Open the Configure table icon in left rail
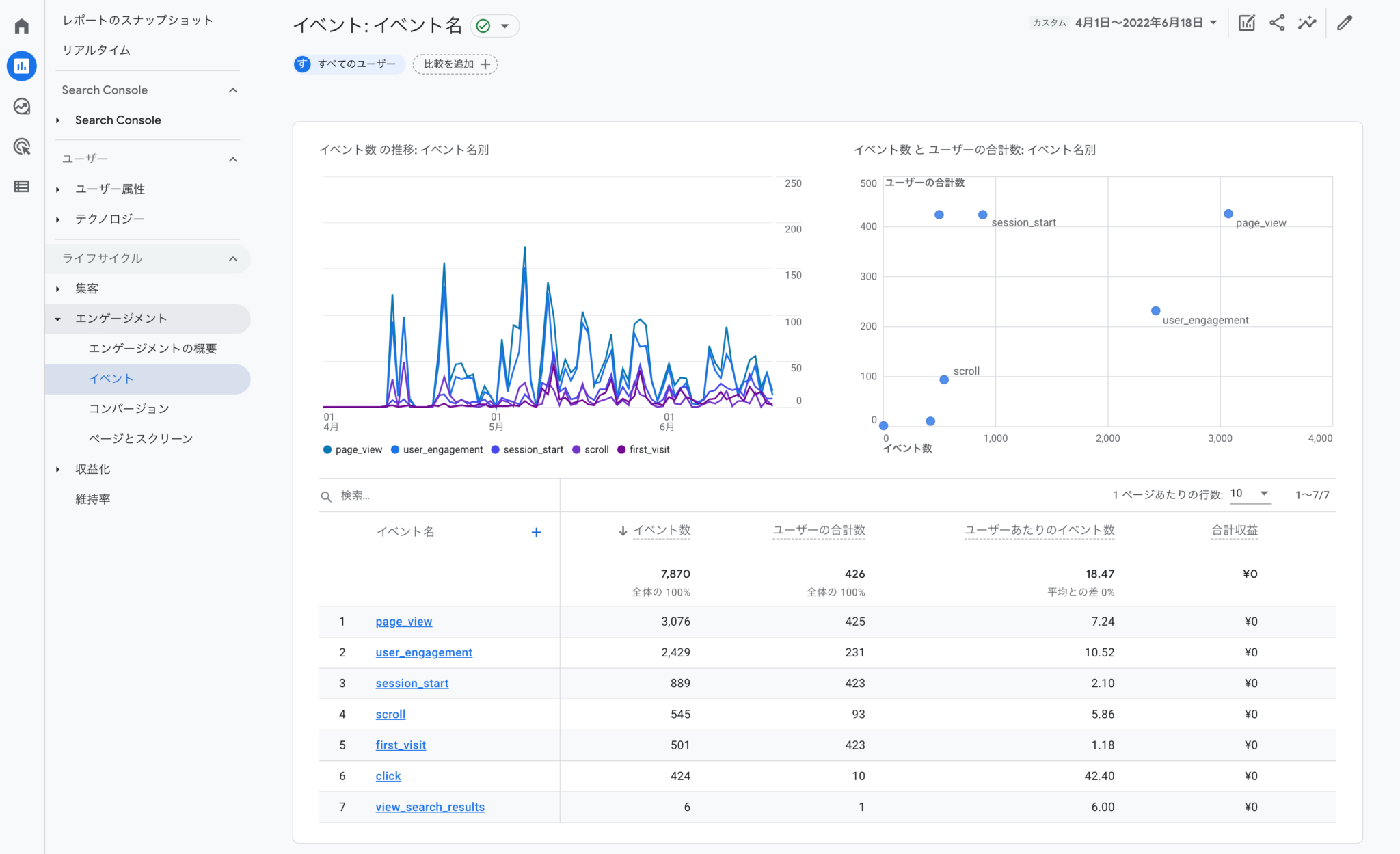Image resolution: width=1400 pixels, height=854 pixels. 22,186
